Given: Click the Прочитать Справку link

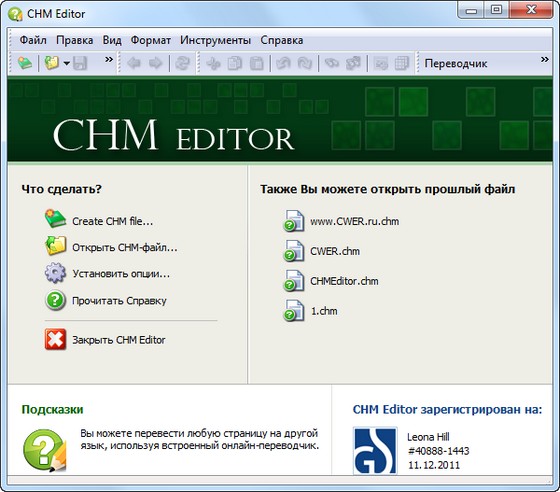Looking at the screenshot, I should 119,301.
